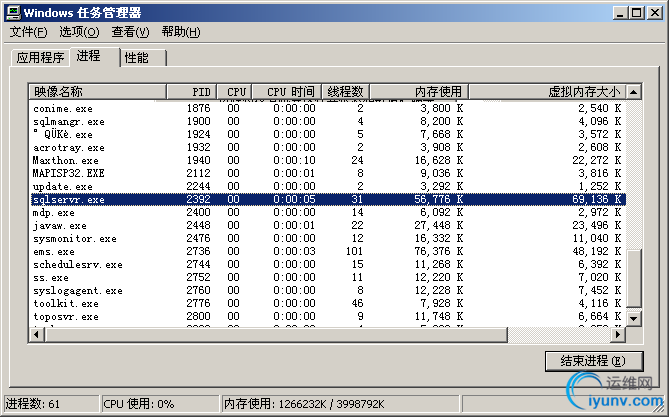Minimize the Task Manager window
The image size is (669, 417).
click(620, 13)
